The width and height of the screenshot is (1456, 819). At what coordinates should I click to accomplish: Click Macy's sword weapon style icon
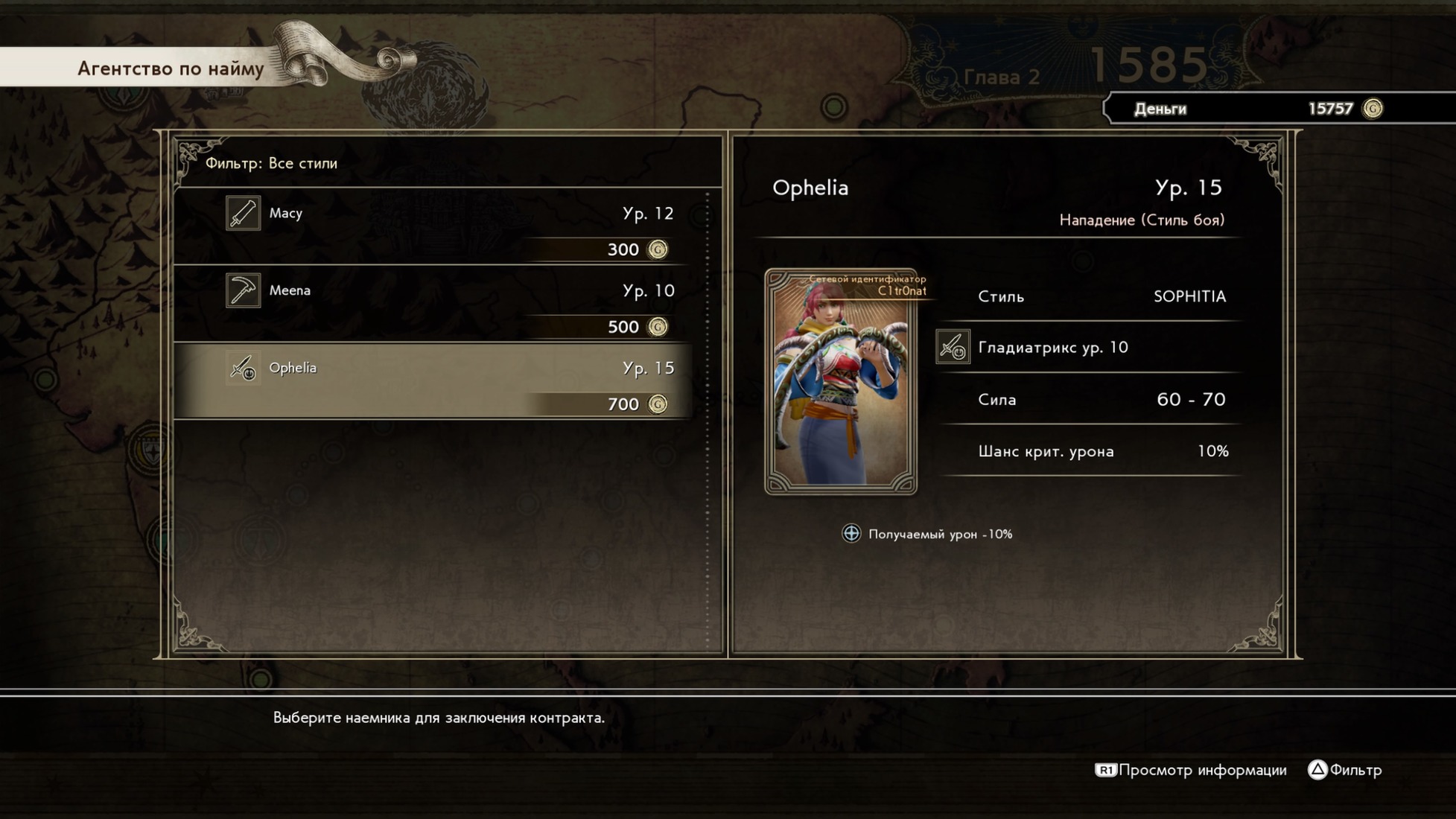click(x=243, y=213)
